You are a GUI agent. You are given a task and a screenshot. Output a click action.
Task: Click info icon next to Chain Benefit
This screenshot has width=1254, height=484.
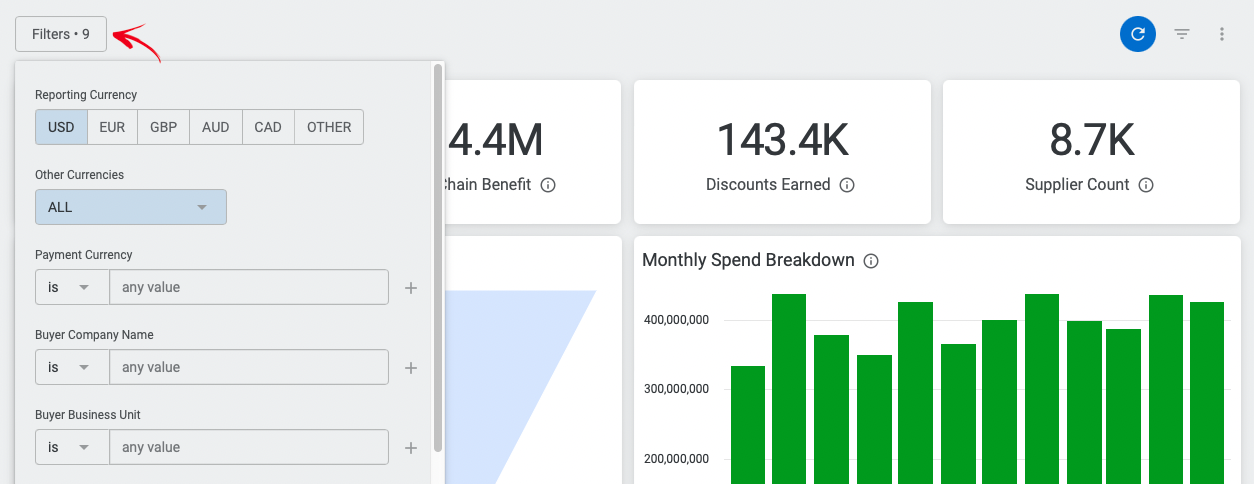click(548, 185)
